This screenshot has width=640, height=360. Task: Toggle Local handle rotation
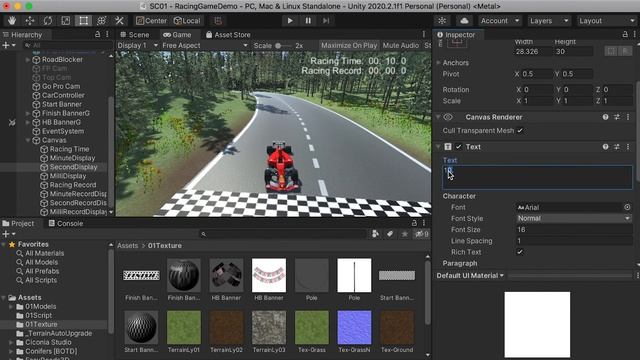tap(187, 21)
